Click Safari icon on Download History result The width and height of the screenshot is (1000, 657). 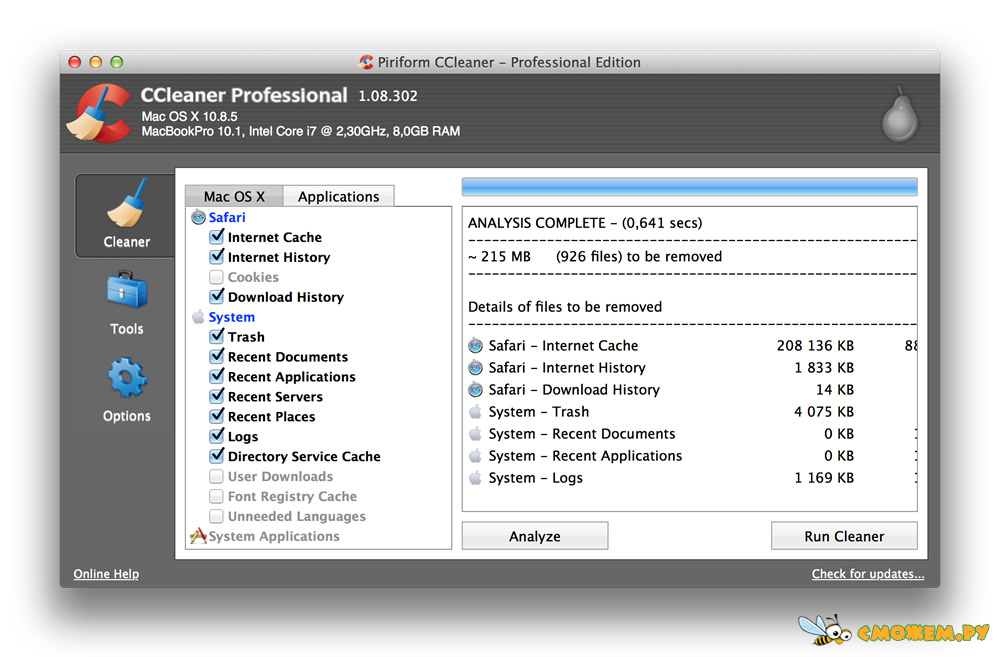[x=475, y=390]
